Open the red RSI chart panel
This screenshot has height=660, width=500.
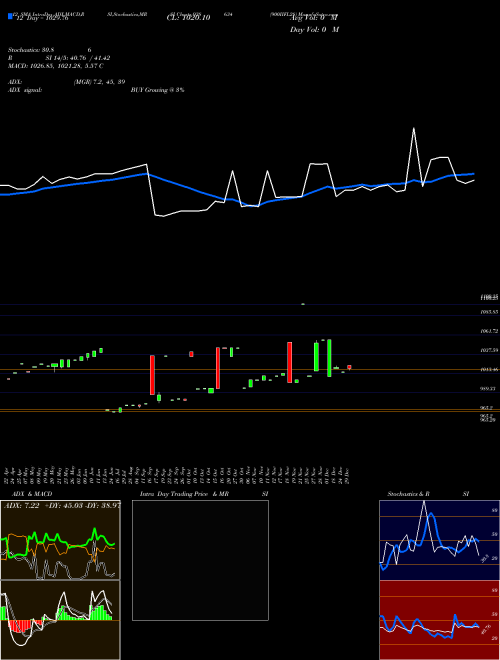pyautogui.click(x=439, y=620)
